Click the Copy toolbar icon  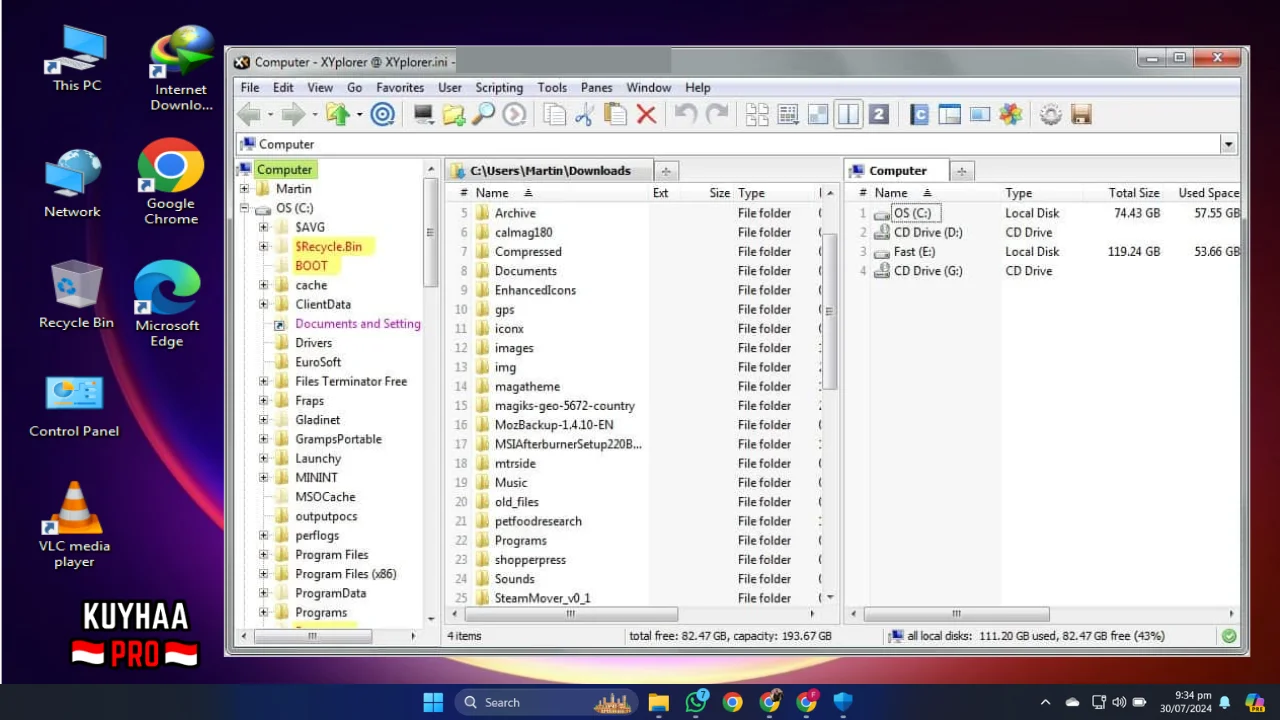(554, 115)
